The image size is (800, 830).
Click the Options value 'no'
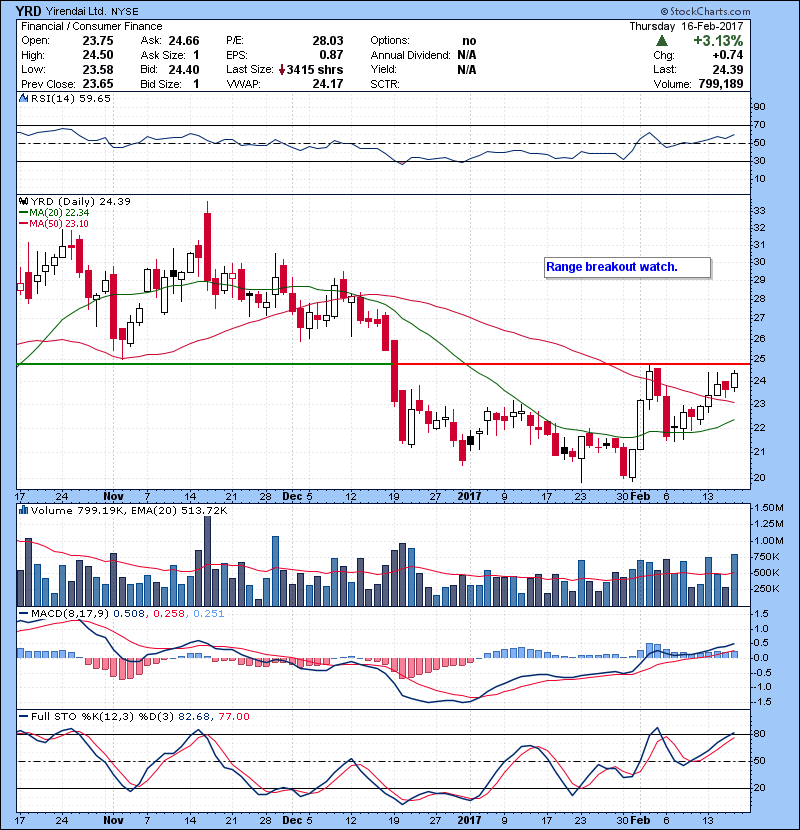coord(469,41)
